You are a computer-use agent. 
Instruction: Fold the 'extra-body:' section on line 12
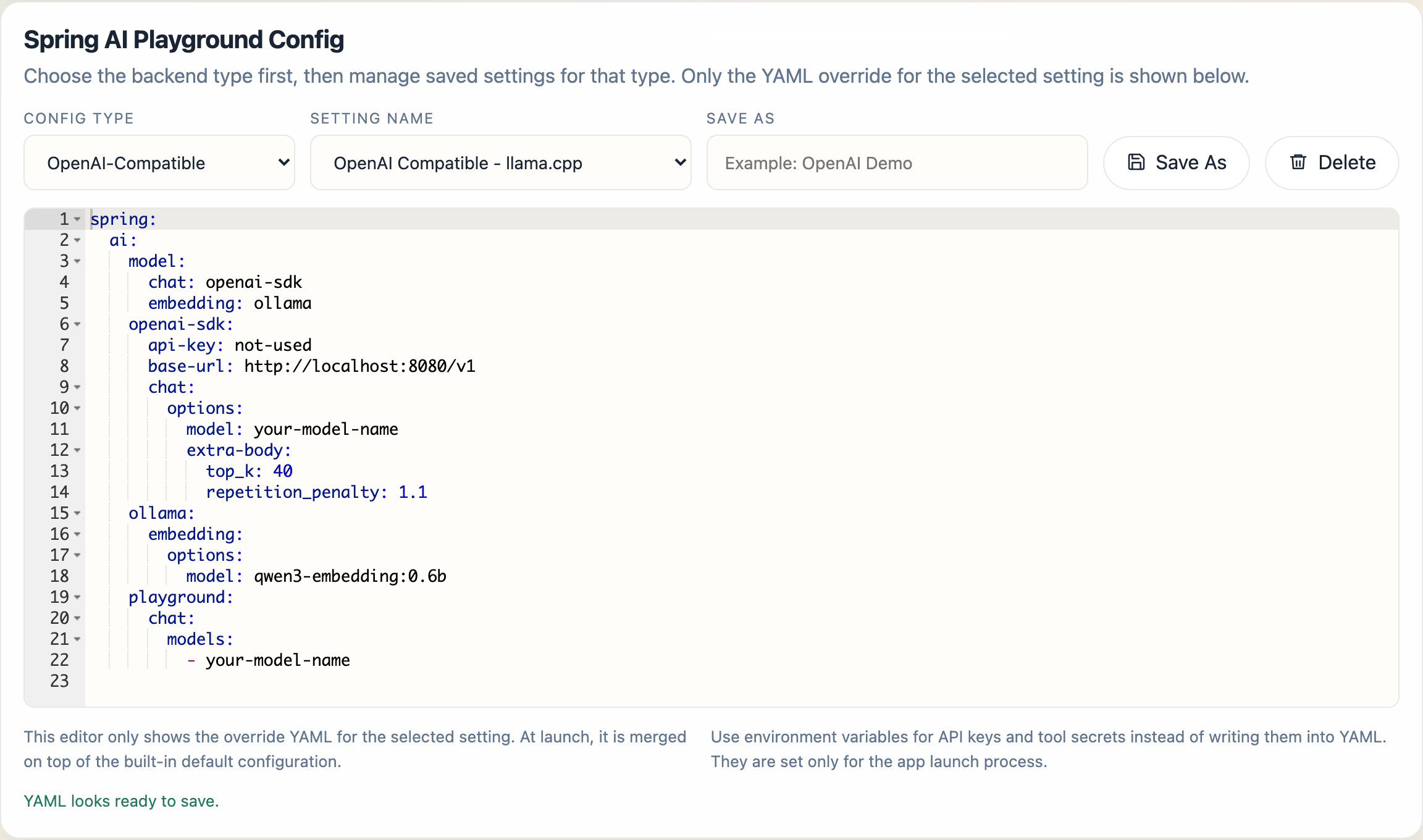(77, 450)
